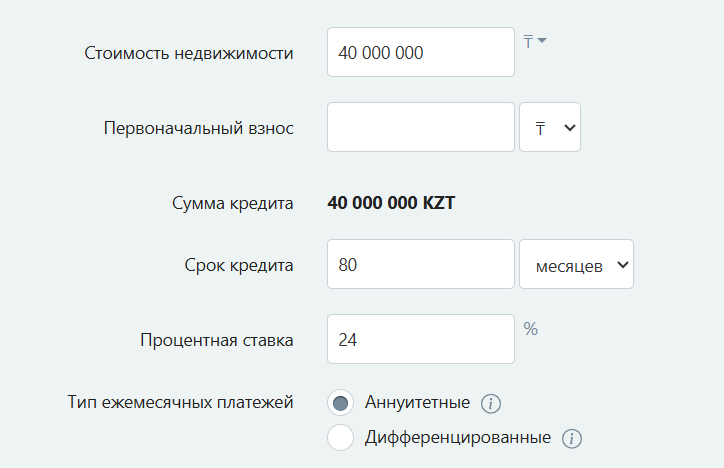This screenshot has height=468, width=724.
Task: Open the property cost currency ₸ dropdown
Action: tap(534, 41)
